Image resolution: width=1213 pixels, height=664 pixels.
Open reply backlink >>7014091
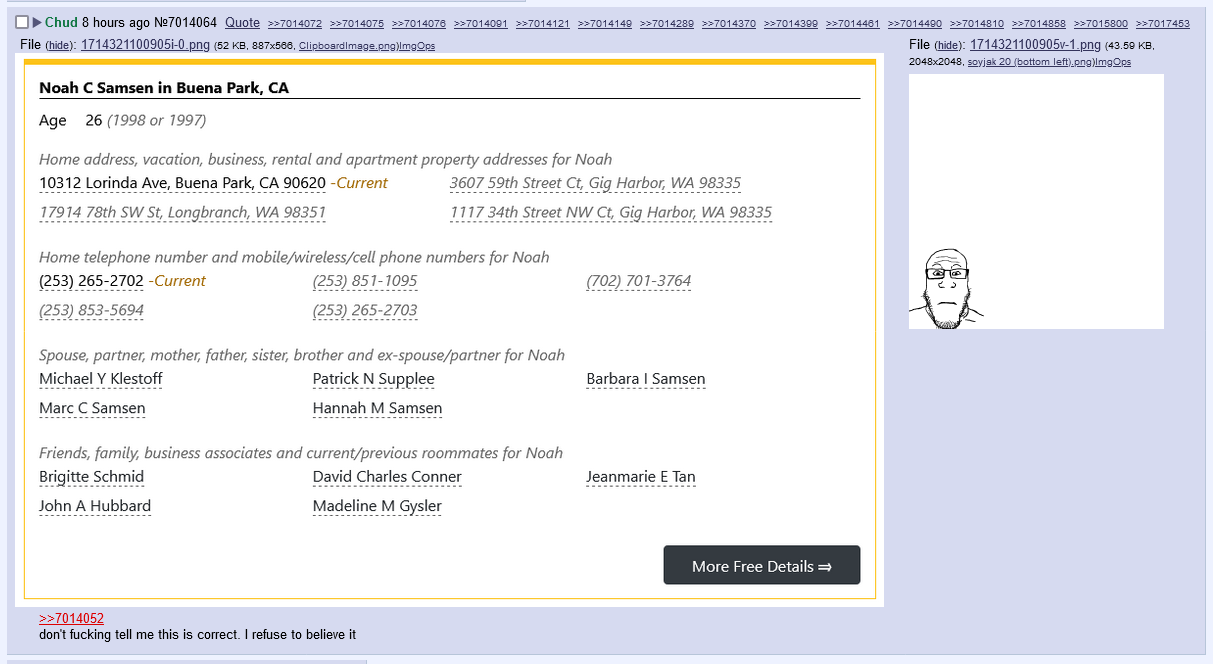(481, 23)
